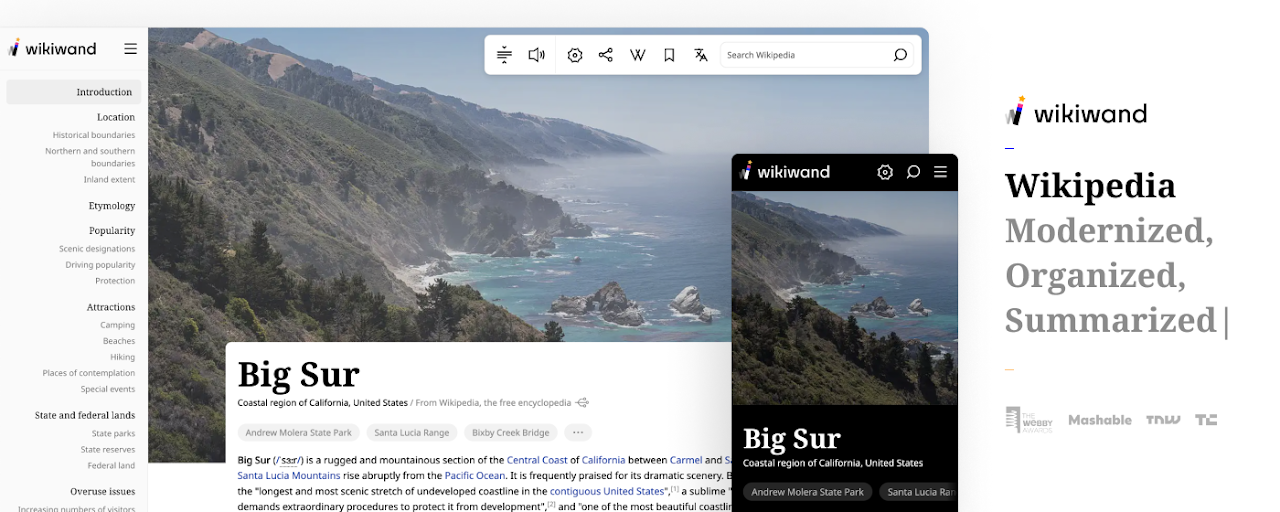Click the Mashable logo
Image resolution: width=1280 pixels, height=512 pixels.
click(x=1100, y=420)
